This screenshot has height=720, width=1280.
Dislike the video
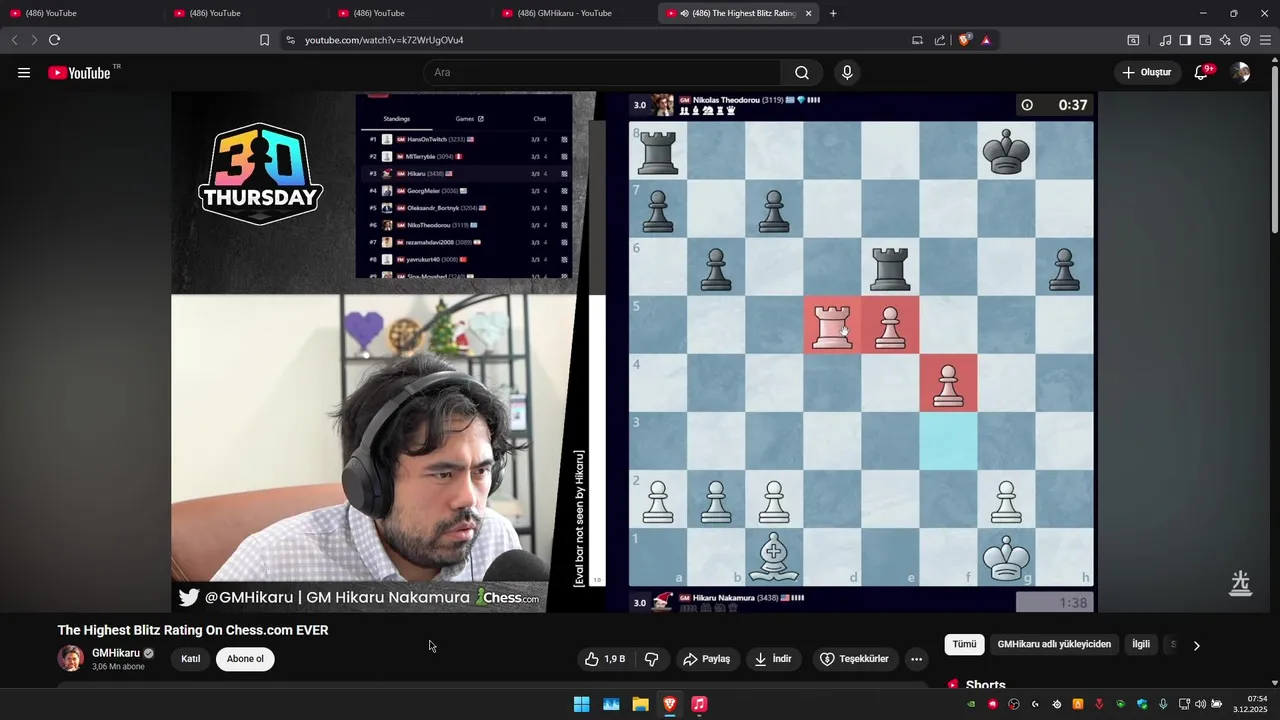[x=652, y=659]
